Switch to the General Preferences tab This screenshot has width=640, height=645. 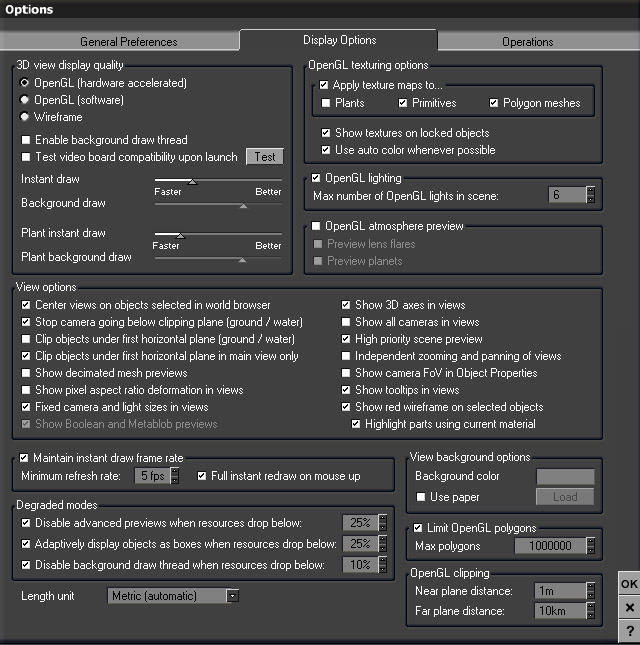pyautogui.click(x=128, y=42)
